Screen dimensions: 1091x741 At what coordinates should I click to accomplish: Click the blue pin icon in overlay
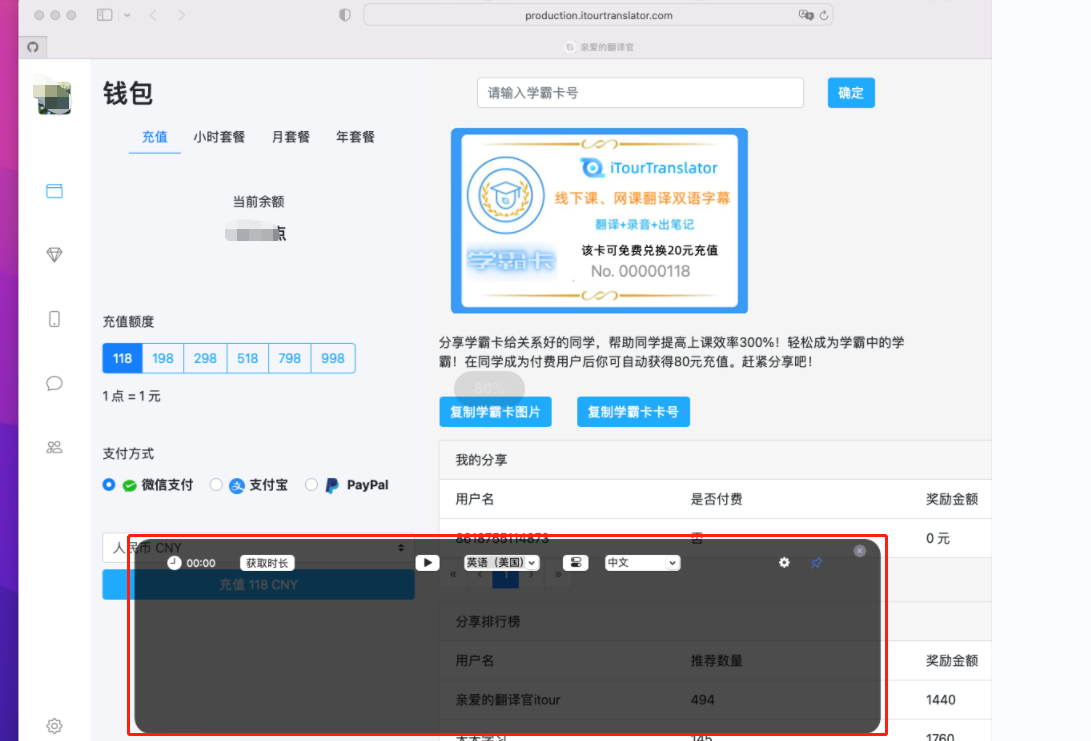click(816, 563)
